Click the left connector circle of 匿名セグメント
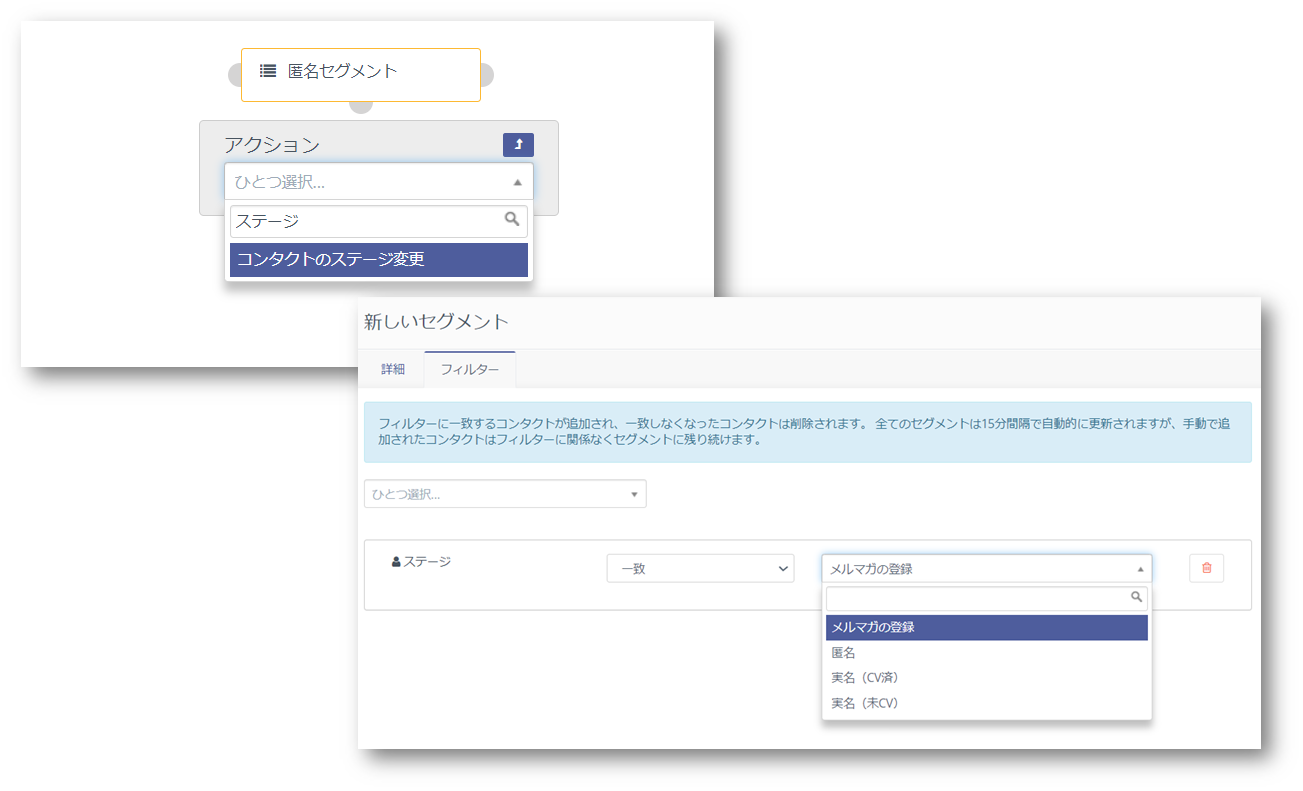 [x=235, y=75]
